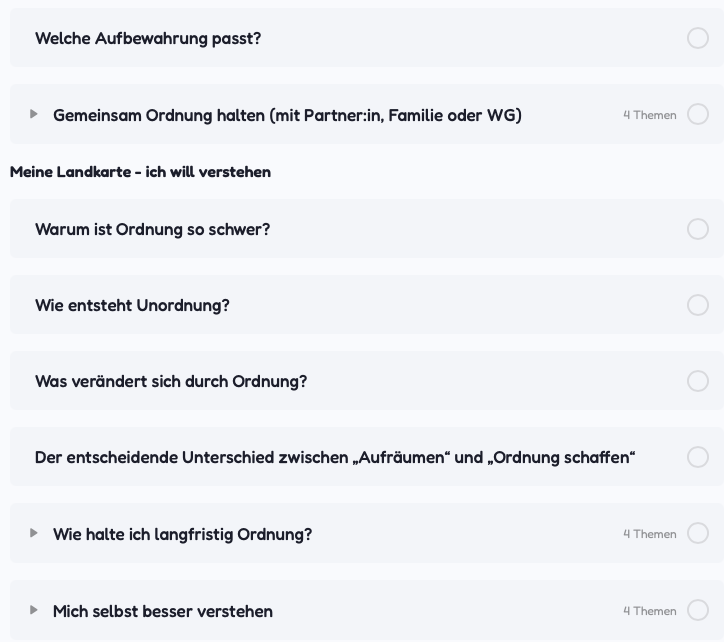Image resolution: width=724 pixels, height=642 pixels.
Task: Click '4 Themen' label of 'Gemeinsam Ordnung halten'
Action: coord(650,115)
